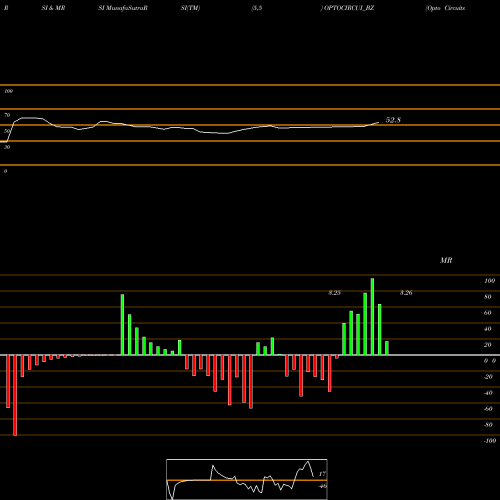Click the -60 label on MR right axis

click(x=488, y=409)
